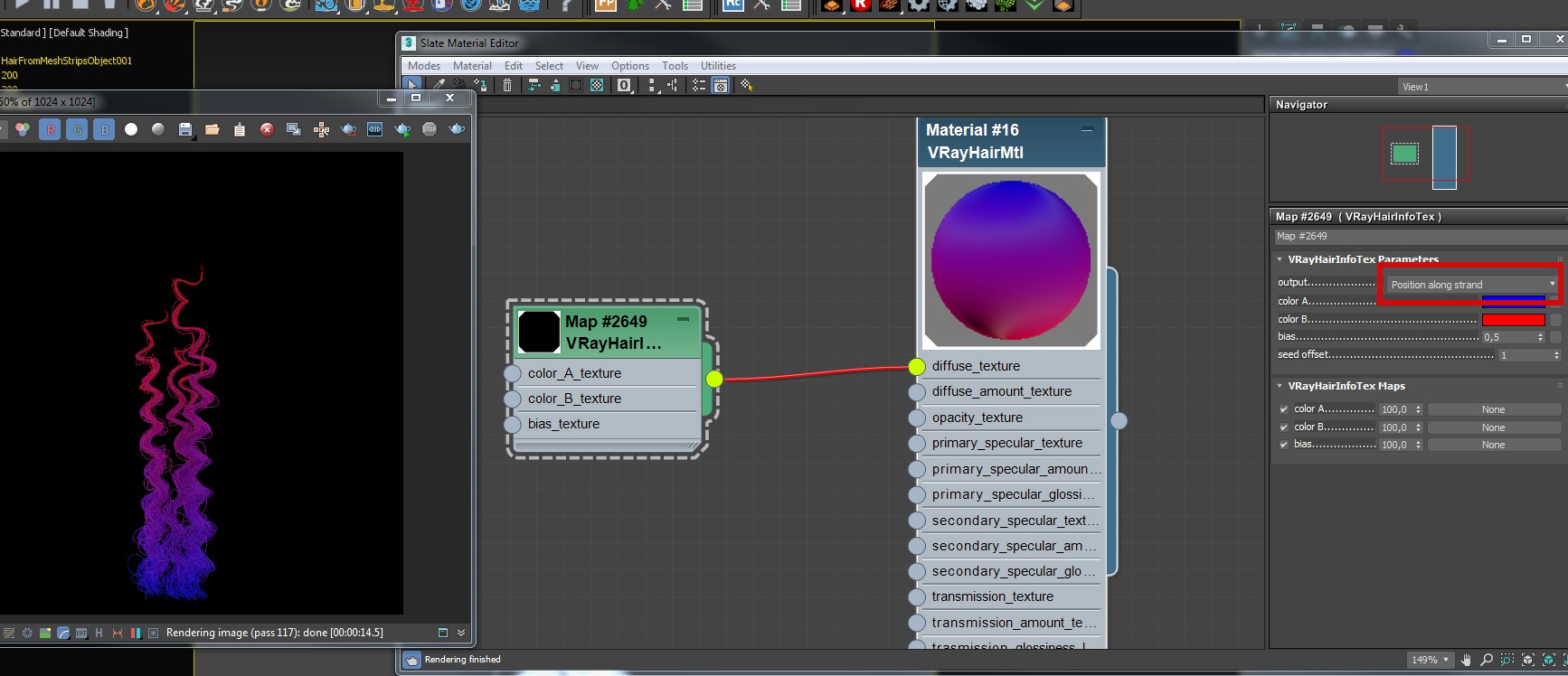Image resolution: width=1568 pixels, height=676 pixels.
Task: Toggle red channel in render frame window
Action: (51, 129)
